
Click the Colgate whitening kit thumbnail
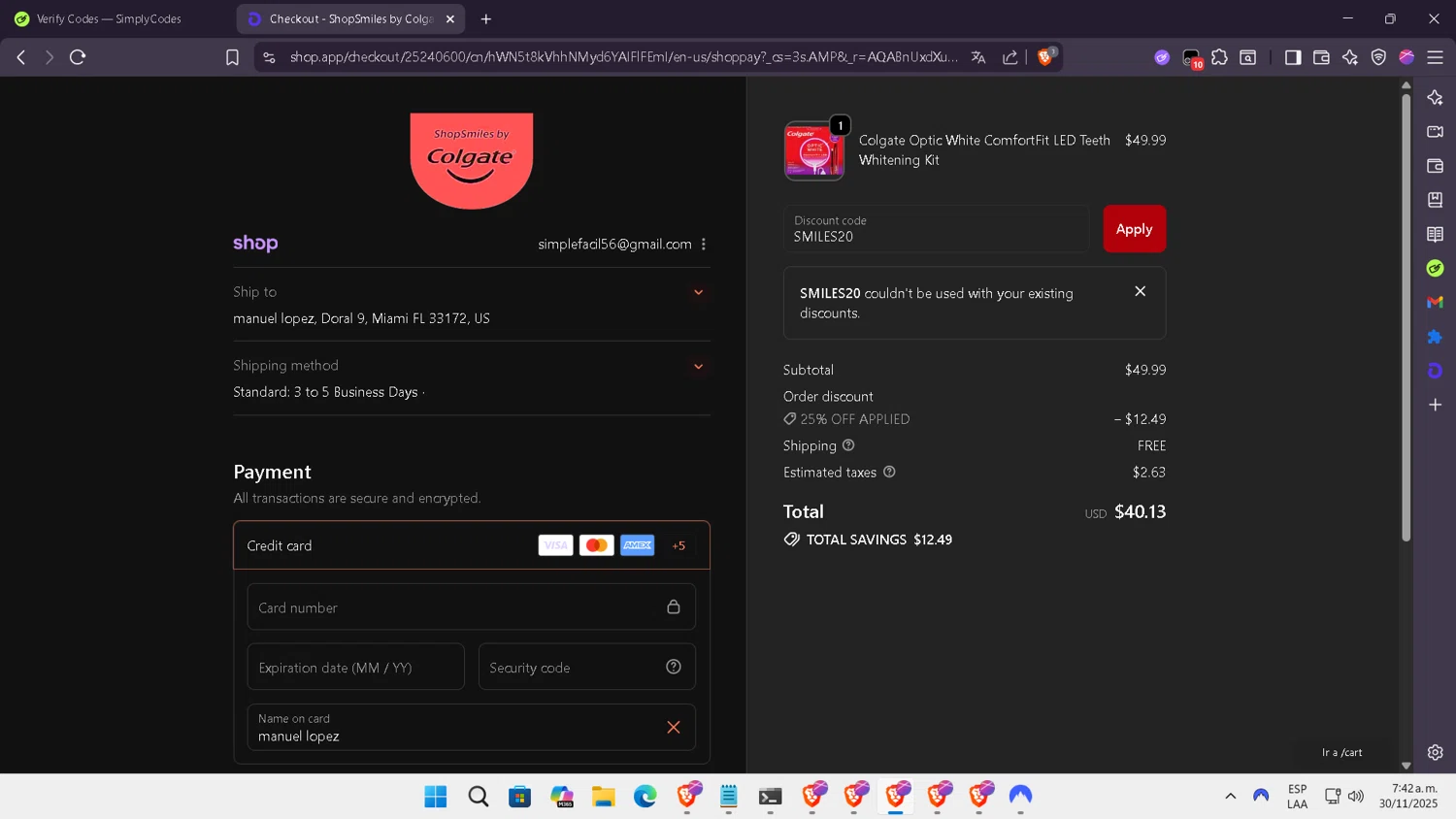coord(814,150)
